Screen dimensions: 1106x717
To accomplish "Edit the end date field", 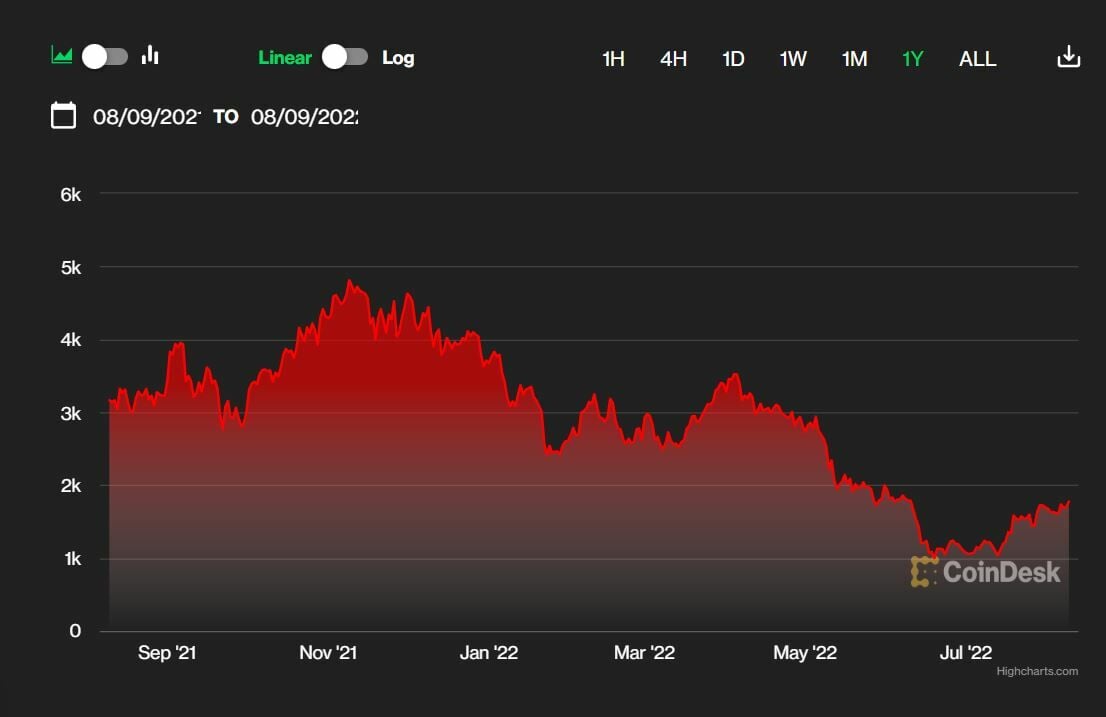I will coord(305,116).
